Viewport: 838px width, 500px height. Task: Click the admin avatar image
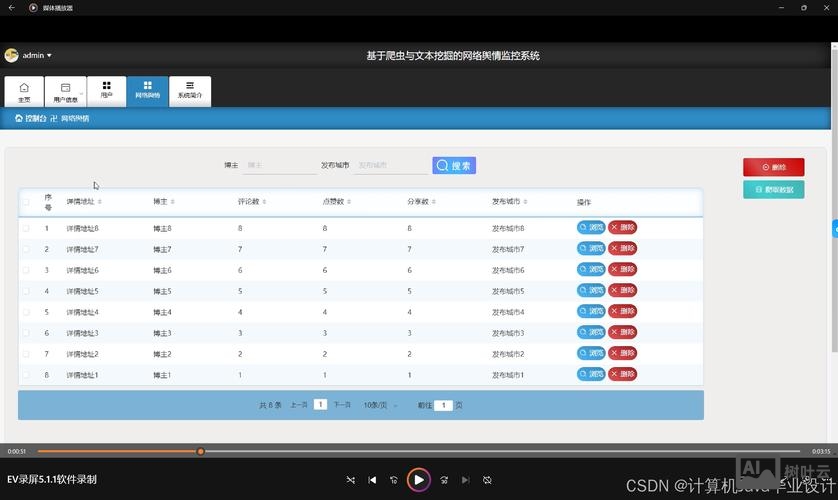(11, 55)
